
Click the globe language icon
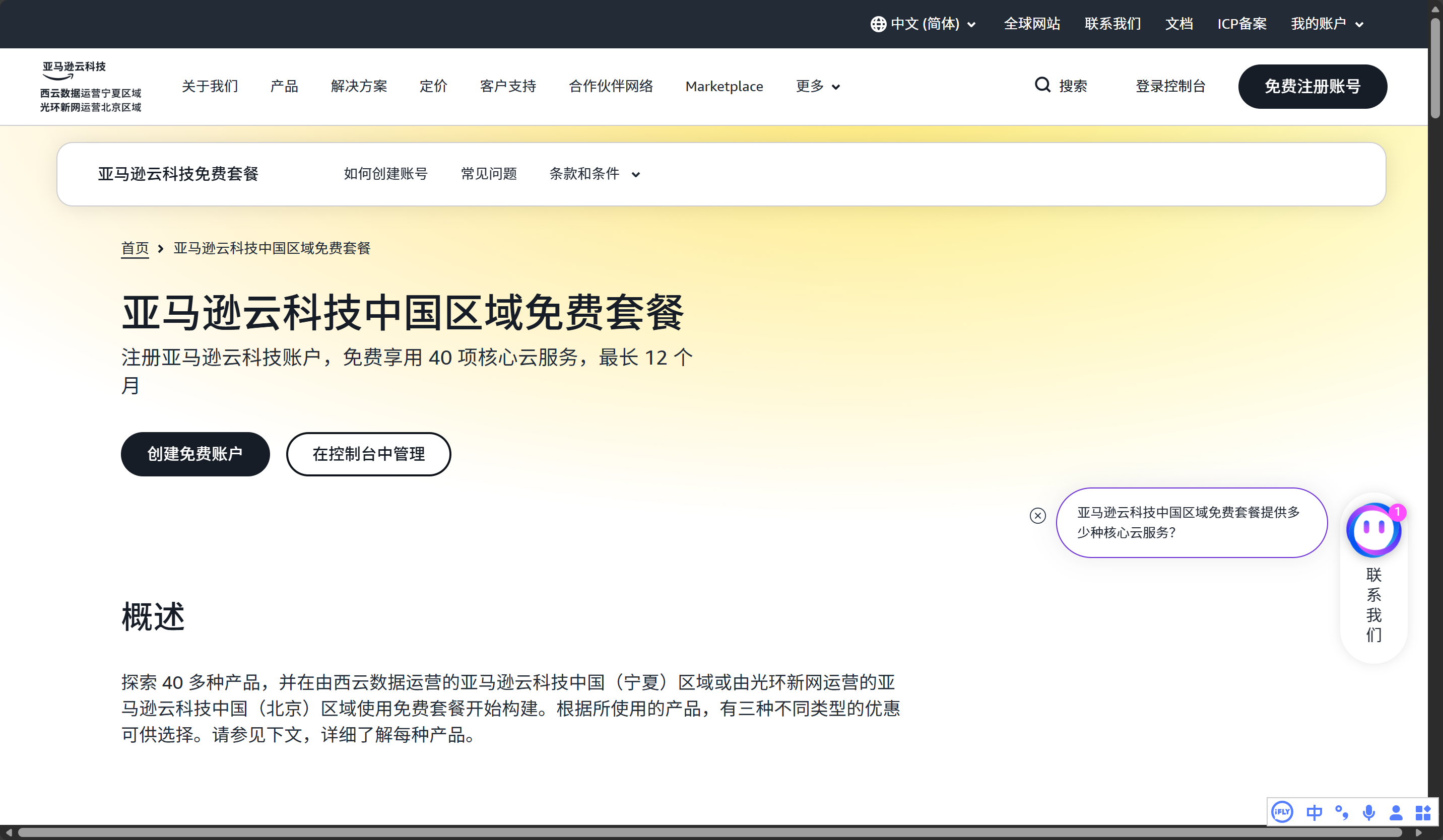point(878,24)
